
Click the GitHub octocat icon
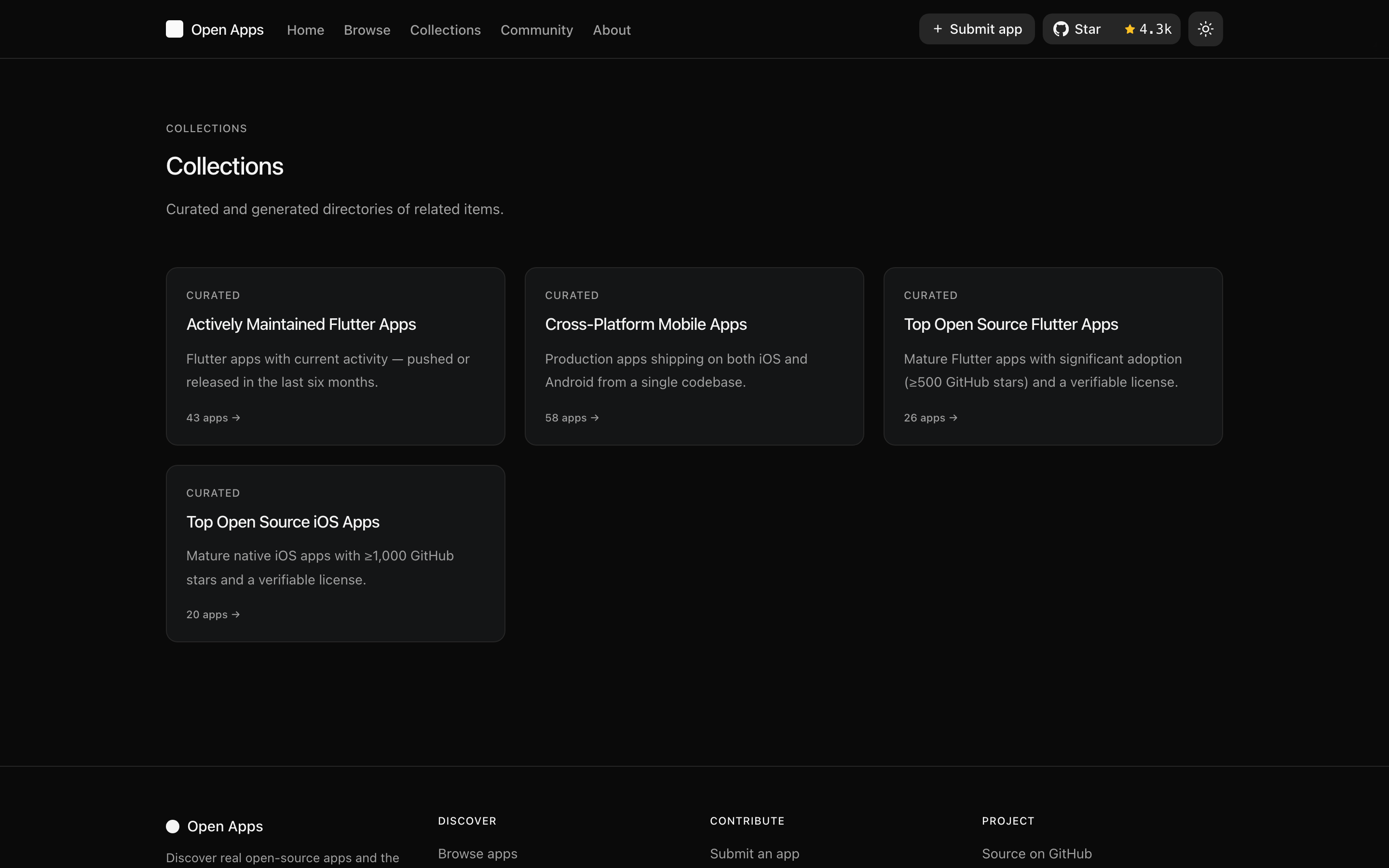[x=1061, y=29]
